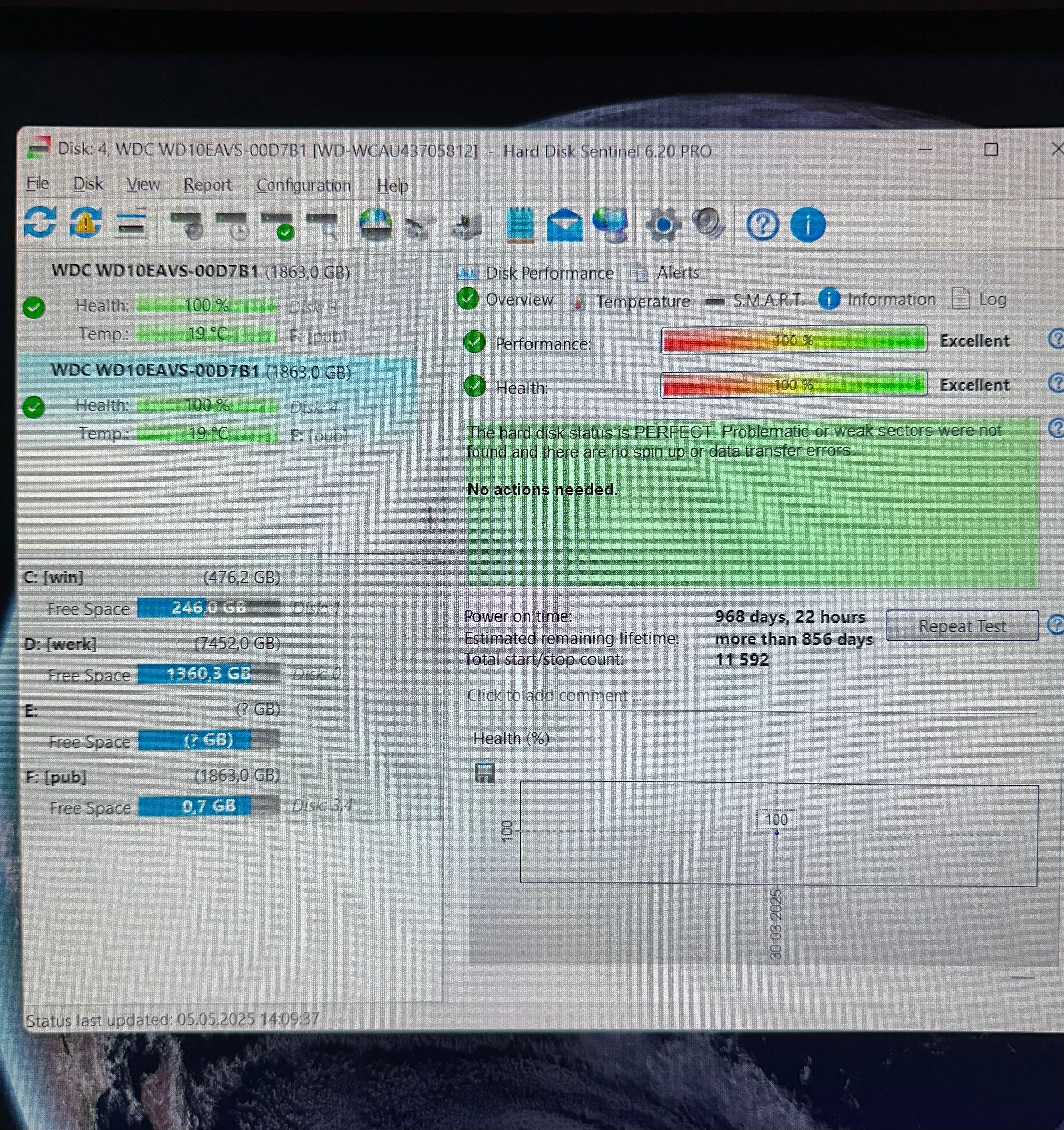Click the gray drive with tower icon
Viewport: 1064px width, 1130px height.
tap(466, 227)
